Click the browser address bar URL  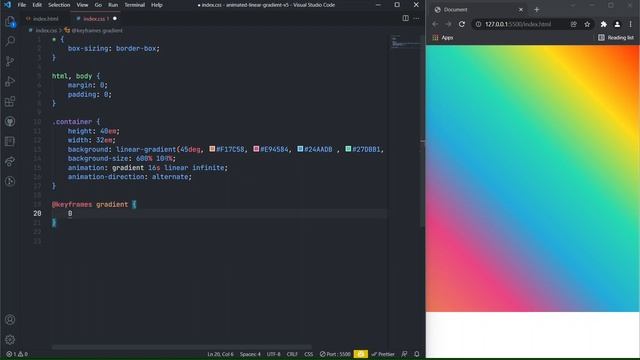(x=518, y=24)
